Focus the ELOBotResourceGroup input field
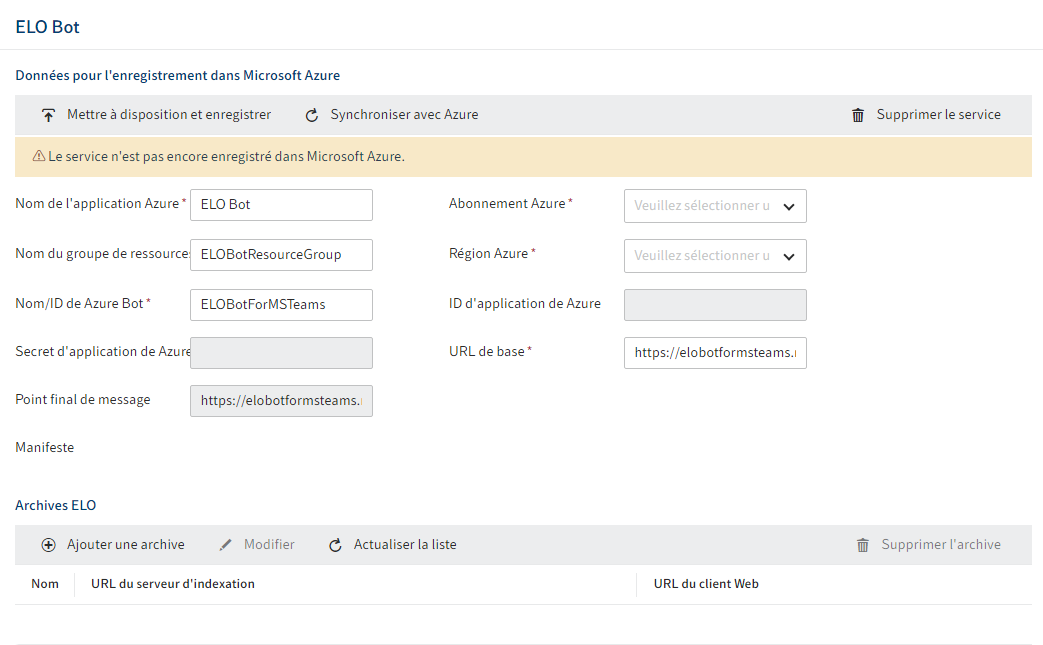 [x=281, y=255]
